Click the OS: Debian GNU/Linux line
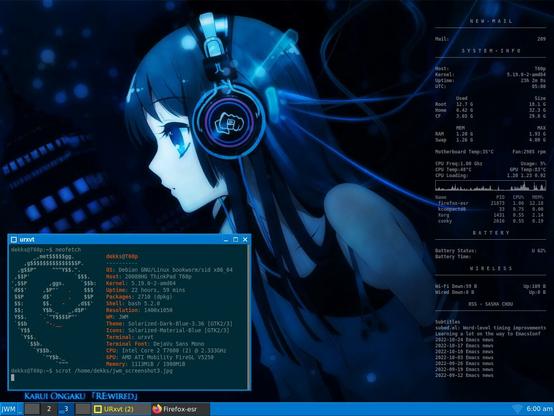This screenshot has height=416, width=554. pyautogui.click(x=169, y=270)
